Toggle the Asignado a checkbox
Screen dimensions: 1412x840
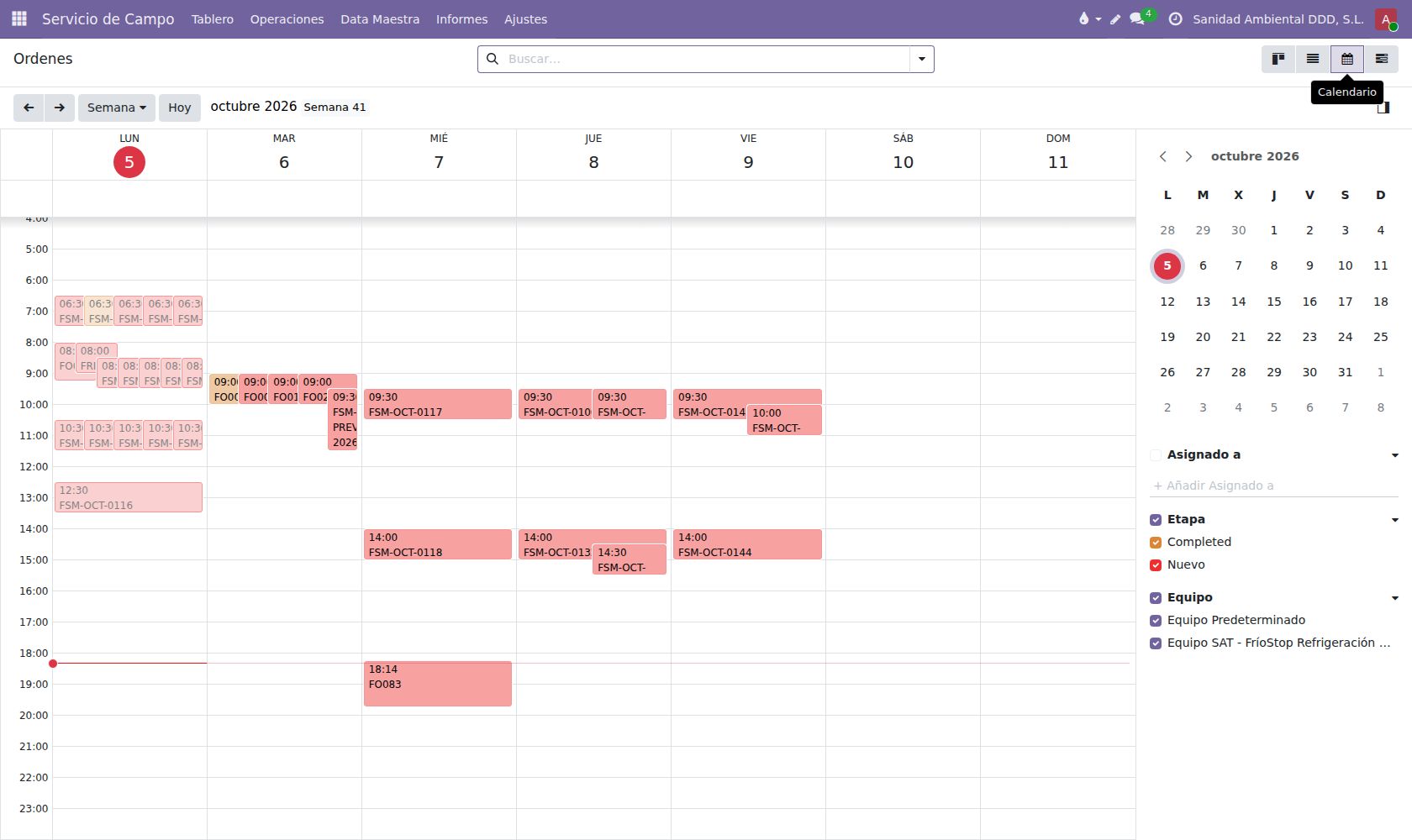click(1156, 455)
